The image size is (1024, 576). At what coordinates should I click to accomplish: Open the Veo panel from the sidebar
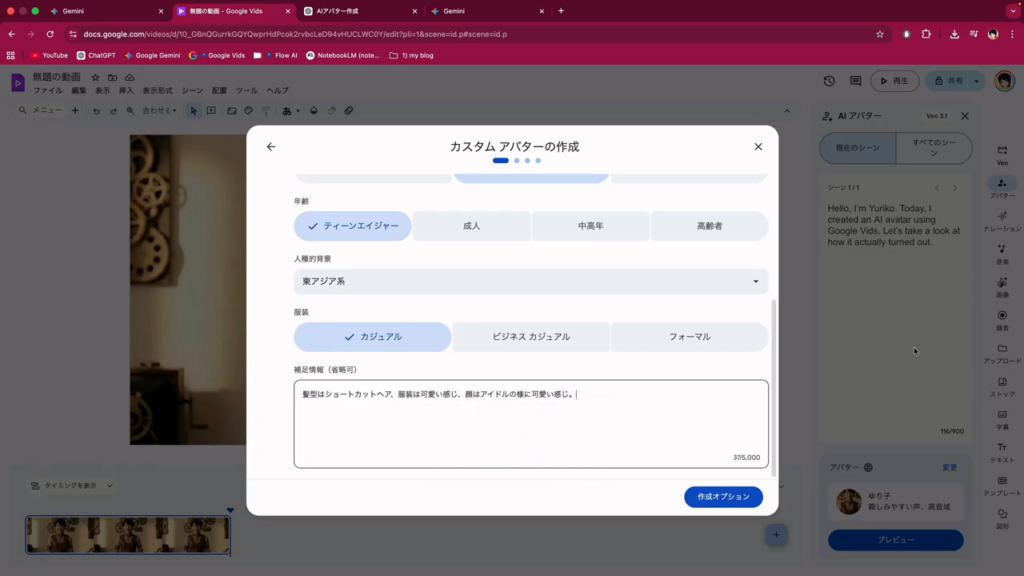click(x=1002, y=154)
